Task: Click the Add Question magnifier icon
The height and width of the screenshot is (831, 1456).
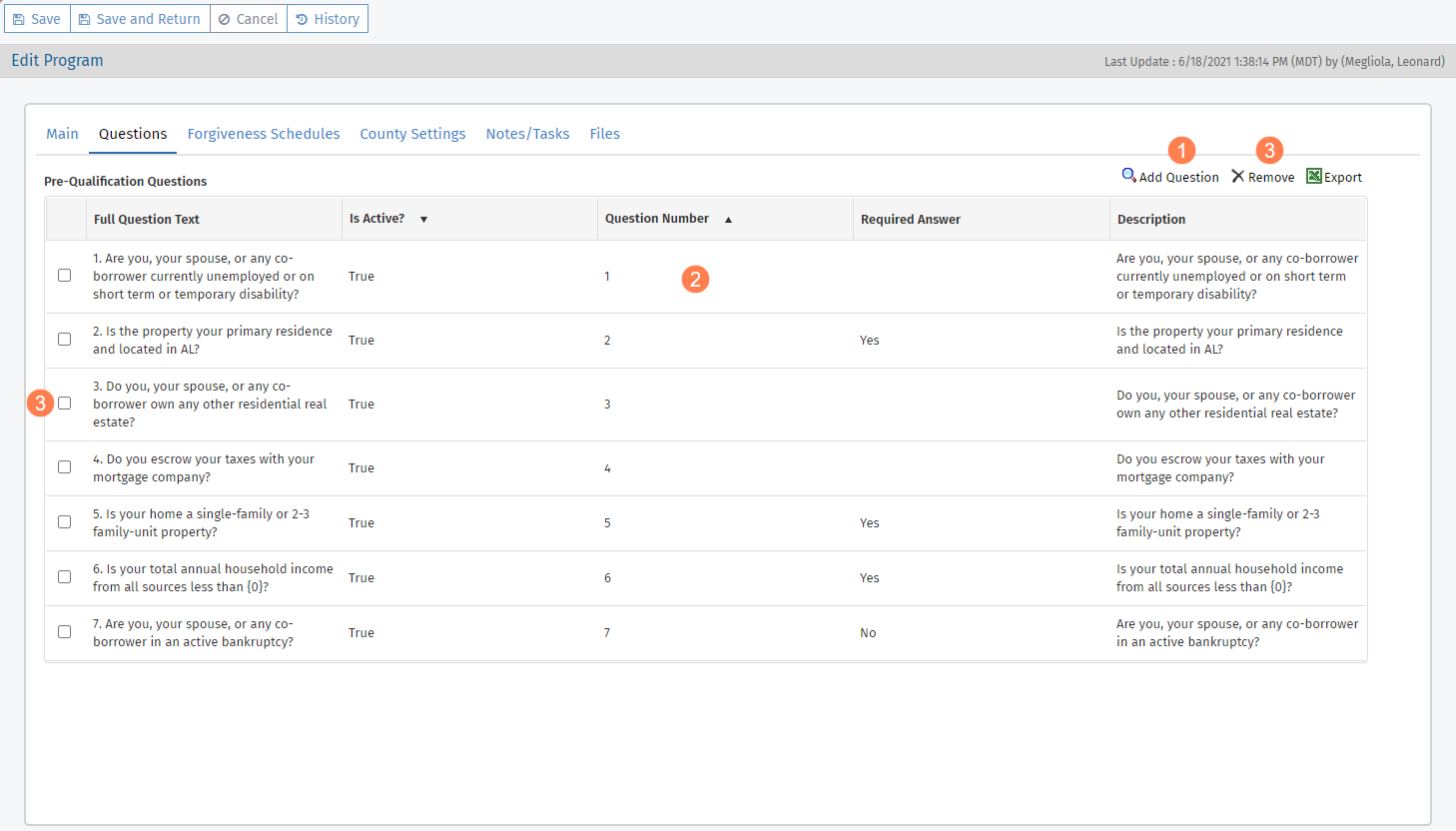Action: click(x=1128, y=176)
